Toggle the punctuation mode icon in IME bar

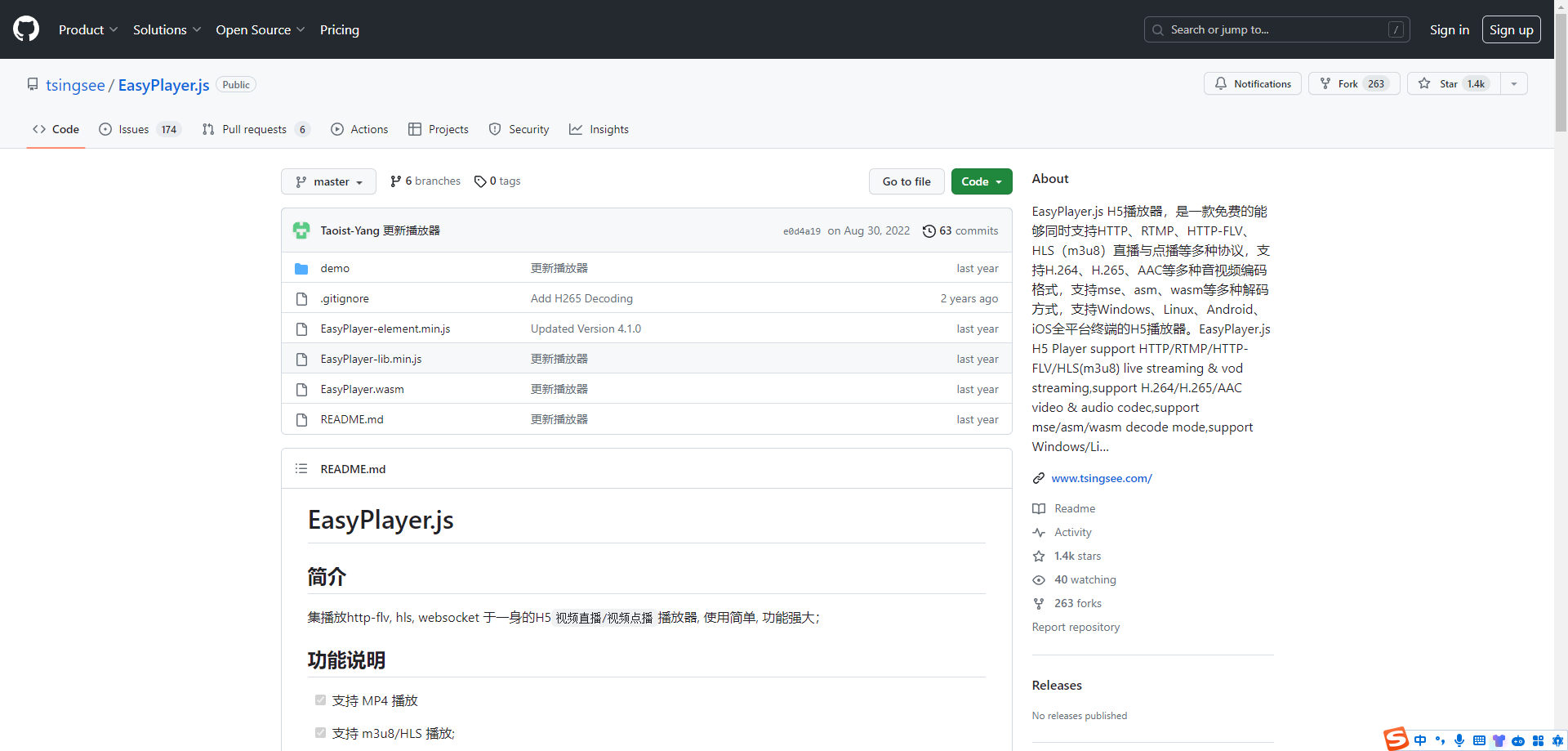tap(1440, 740)
